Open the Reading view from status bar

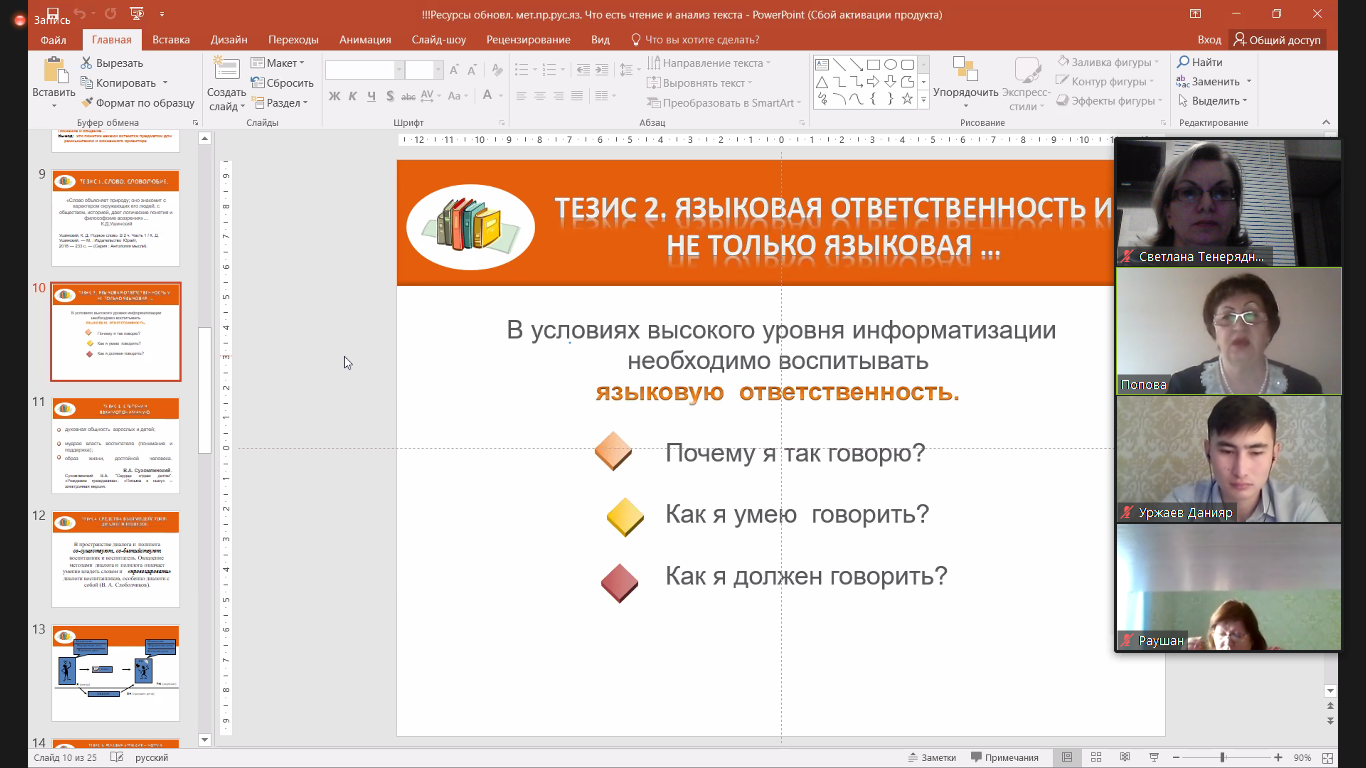point(1126,757)
